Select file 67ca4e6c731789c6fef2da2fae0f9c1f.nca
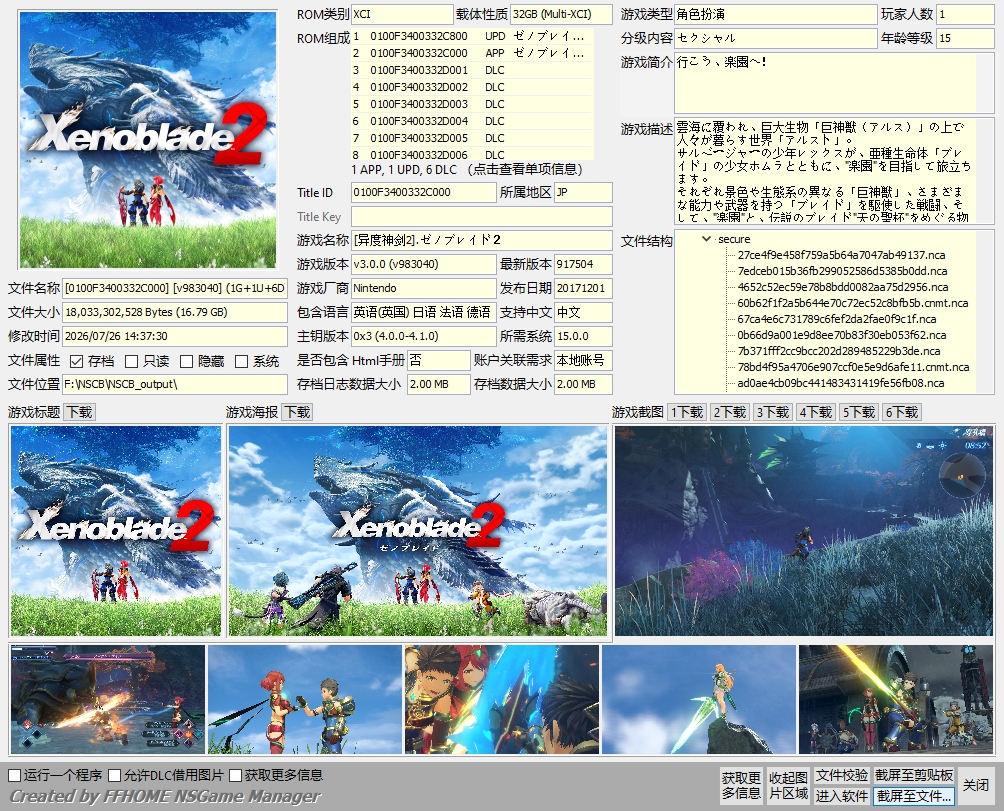The width and height of the screenshot is (1004, 811). coord(837,319)
